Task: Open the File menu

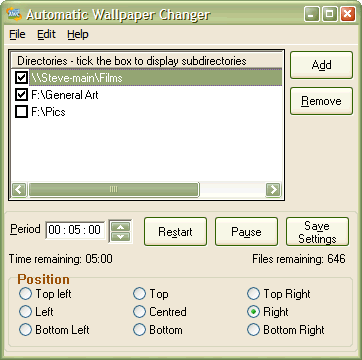Action: [x=17, y=34]
